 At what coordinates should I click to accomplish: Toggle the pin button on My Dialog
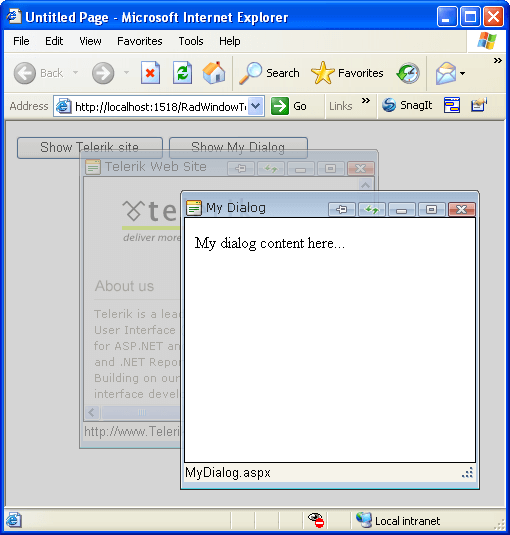(341, 209)
